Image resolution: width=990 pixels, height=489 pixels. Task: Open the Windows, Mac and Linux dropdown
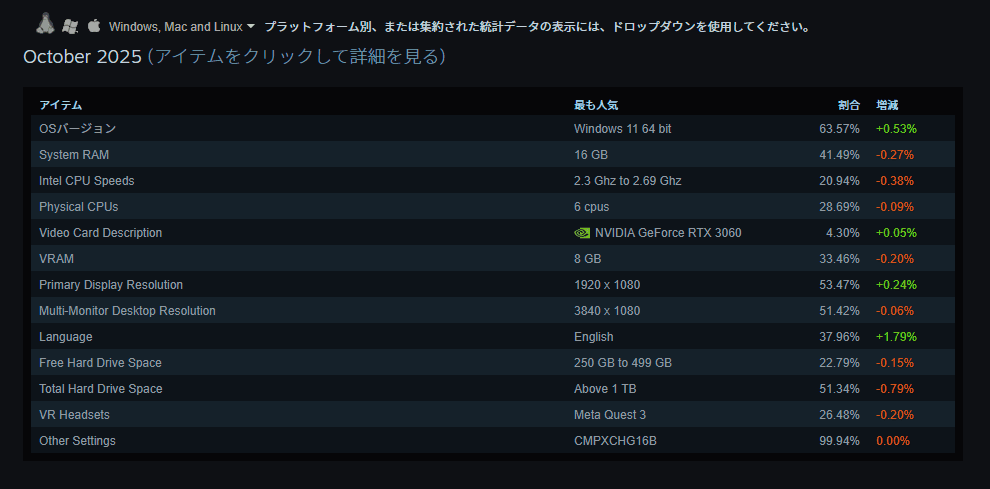182,27
